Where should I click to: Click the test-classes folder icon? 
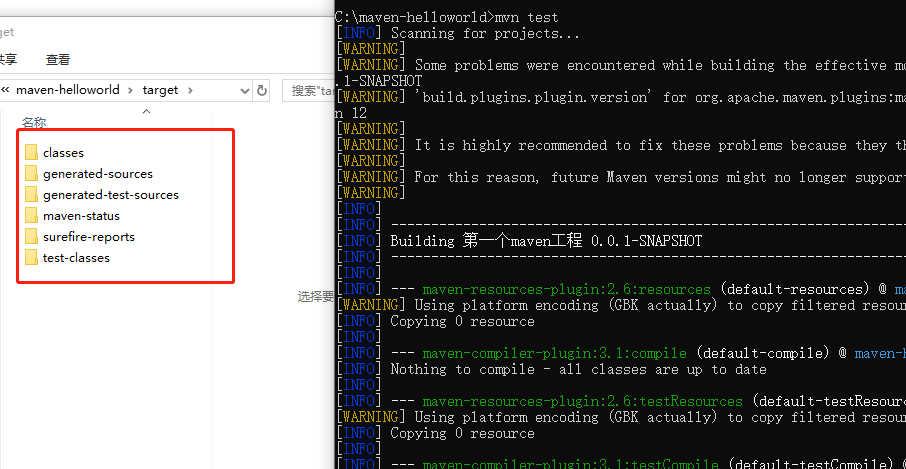(32, 258)
